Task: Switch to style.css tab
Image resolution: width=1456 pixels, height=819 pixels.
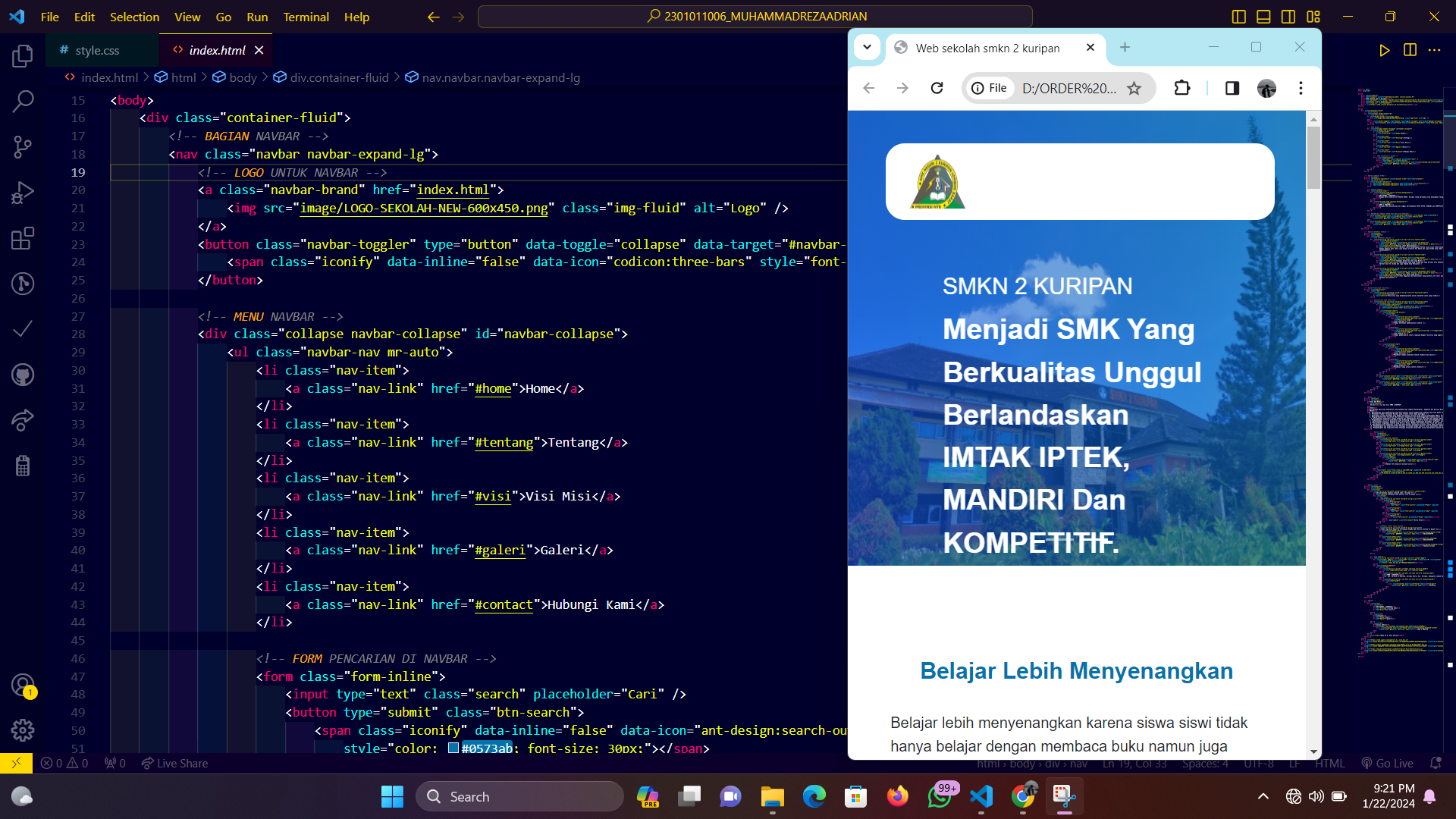Action: pyautogui.click(x=97, y=50)
